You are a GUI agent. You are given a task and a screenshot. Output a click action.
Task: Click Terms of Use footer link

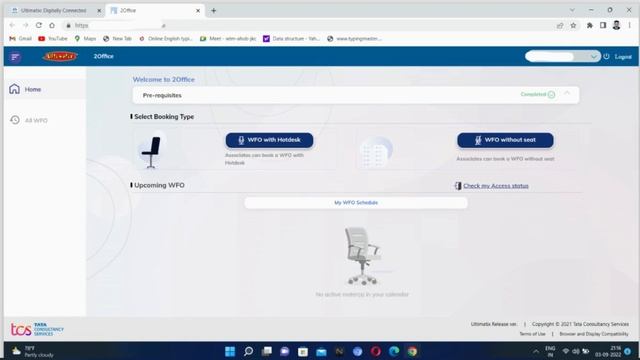[x=532, y=334]
